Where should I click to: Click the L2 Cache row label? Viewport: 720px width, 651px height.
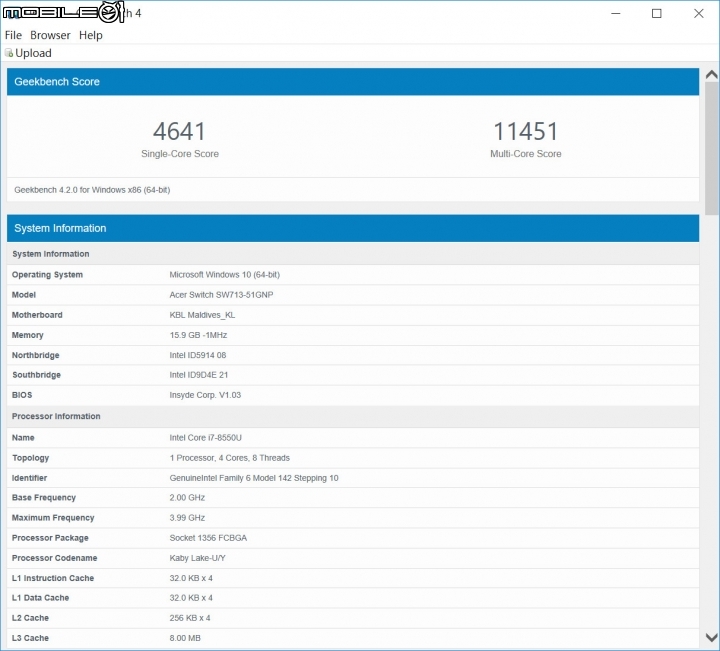click(30, 618)
